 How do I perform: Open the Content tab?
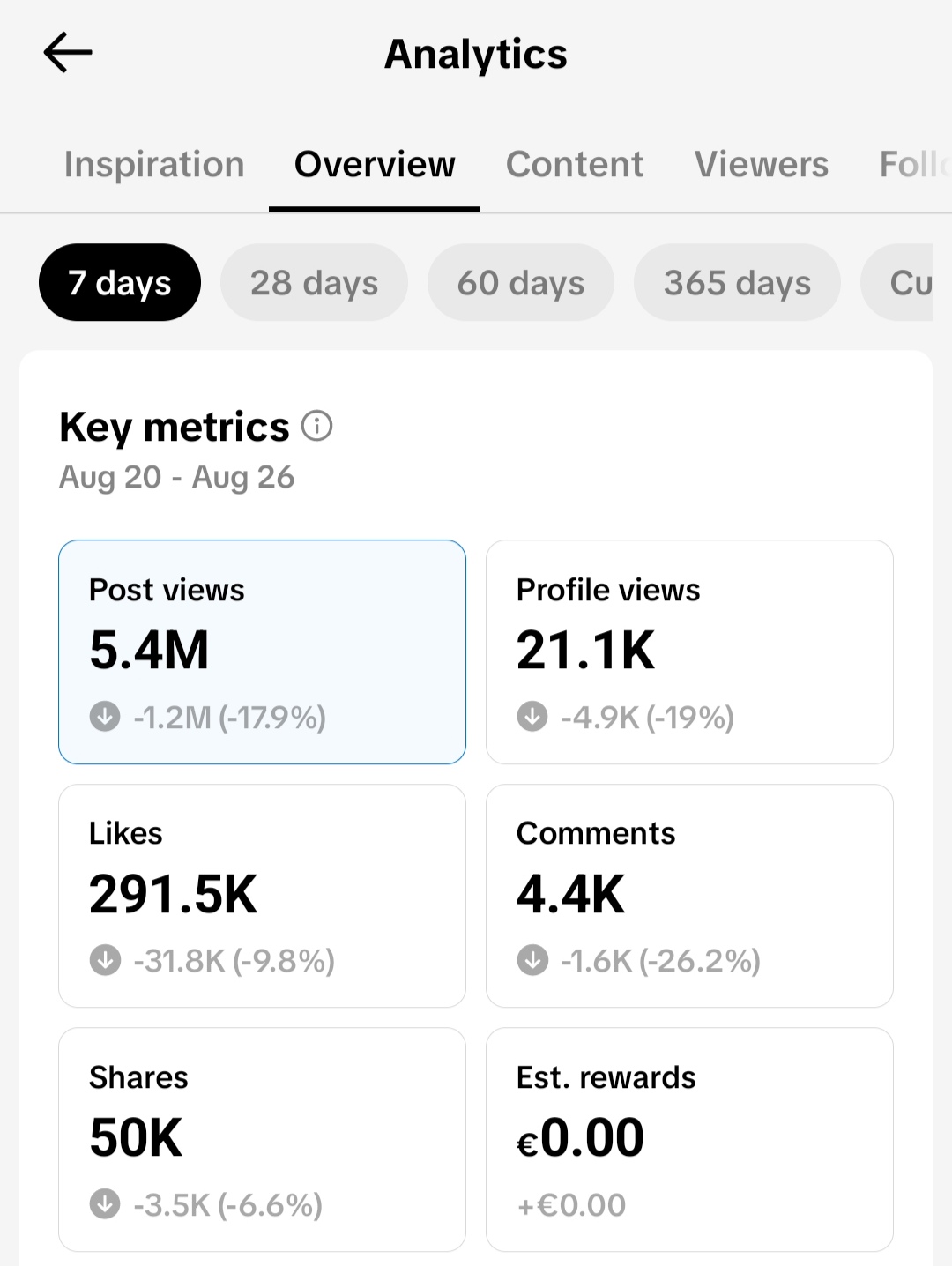575,165
